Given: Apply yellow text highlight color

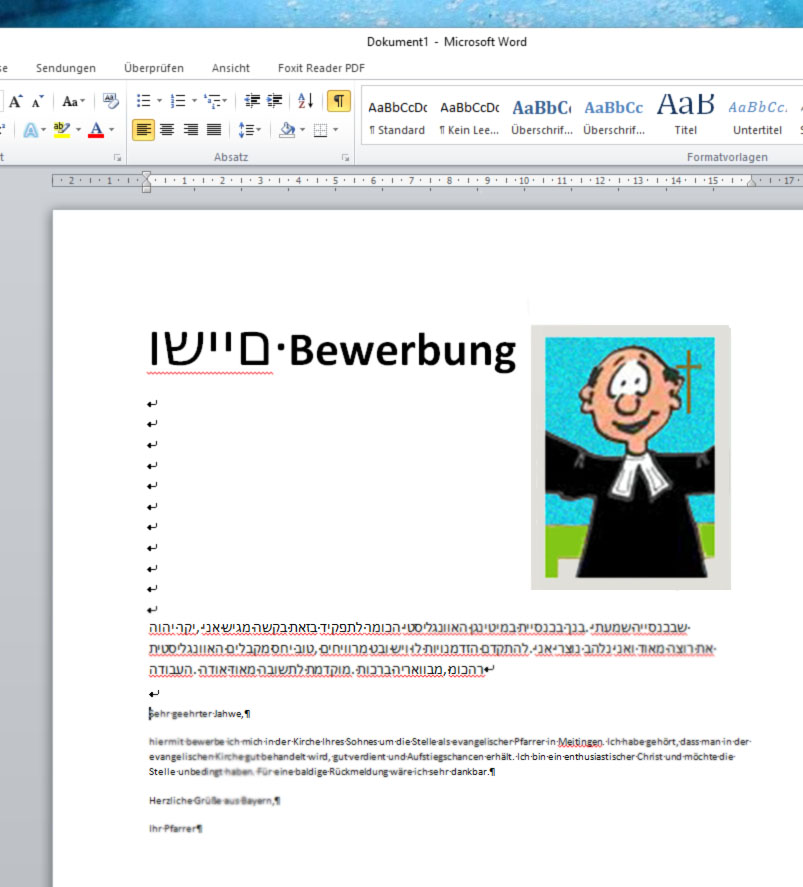Looking at the screenshot, I should pos(62,130).
